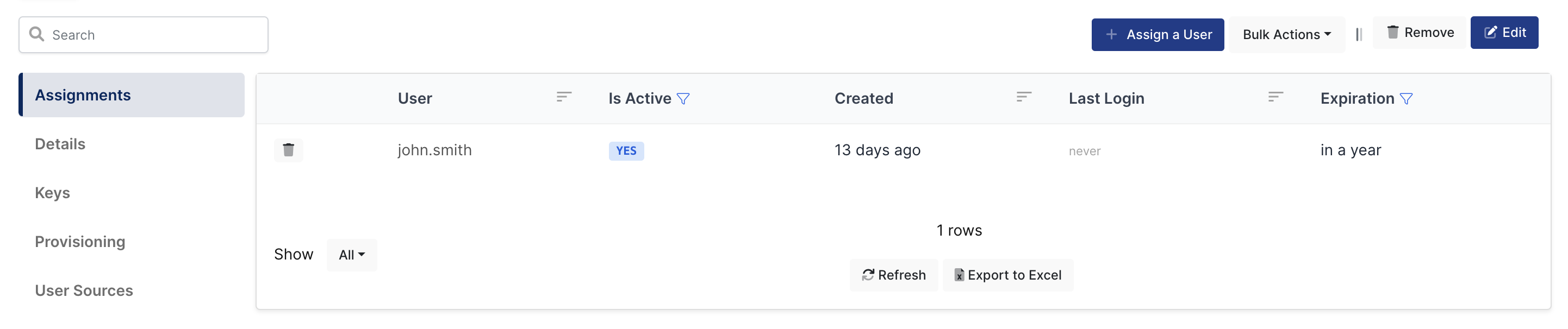Click the filter icon beside Is Active
Viewport: 1568px width, 329px height.
(x=683, y=98)
